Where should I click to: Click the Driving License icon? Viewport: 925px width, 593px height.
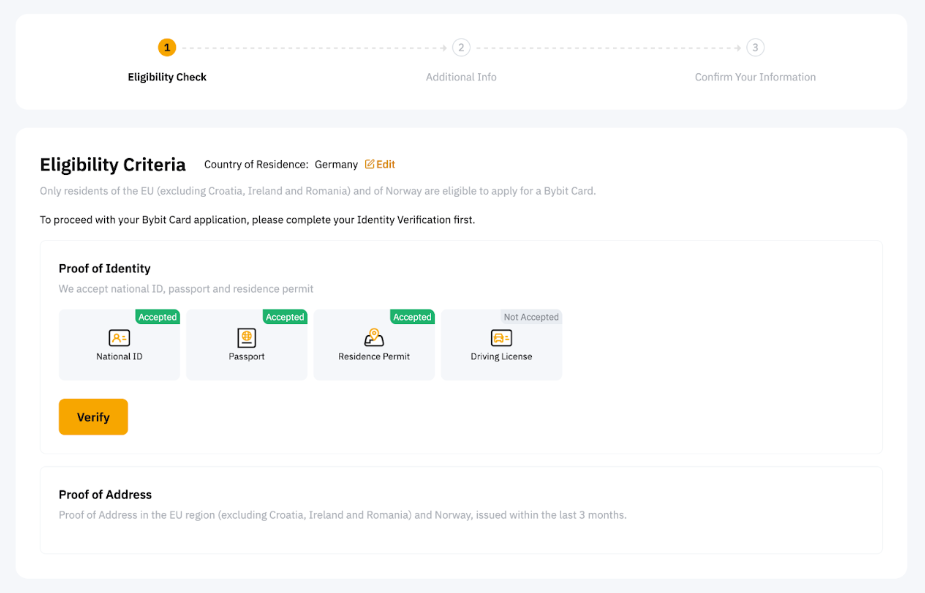point(501,338)
